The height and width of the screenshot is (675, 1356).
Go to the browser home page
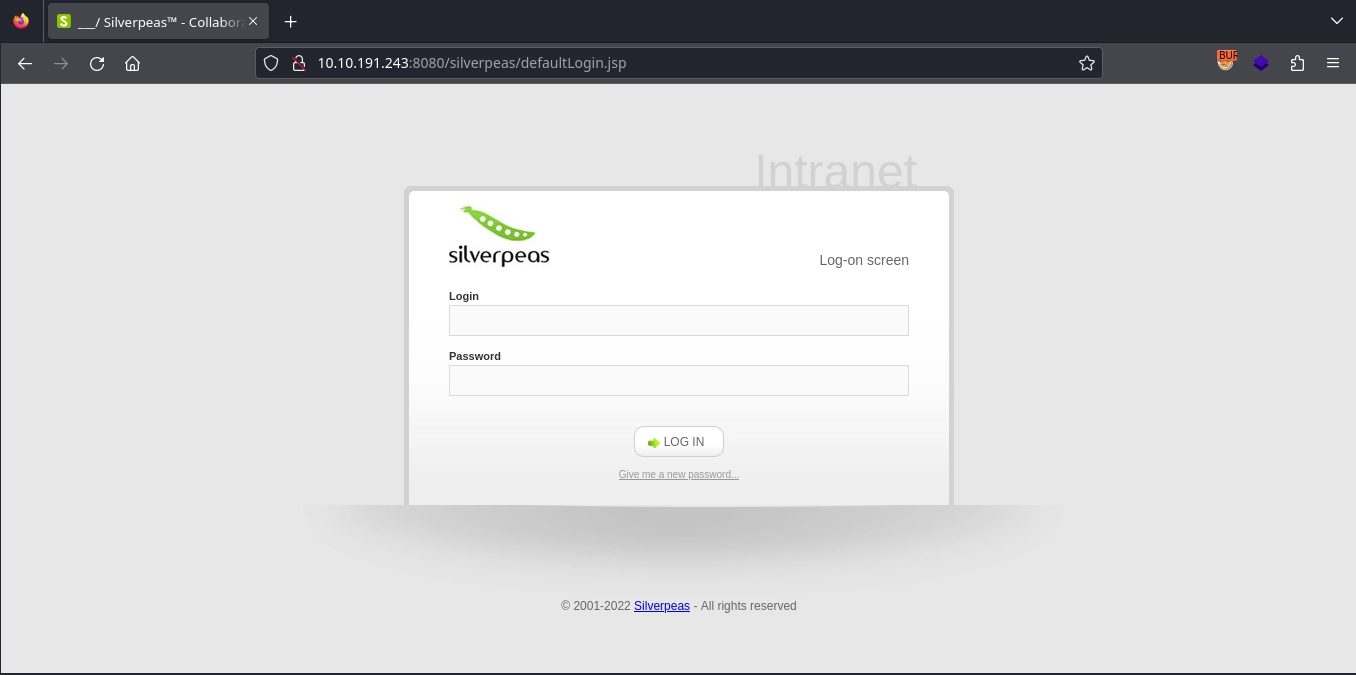[x=132, y=63]
